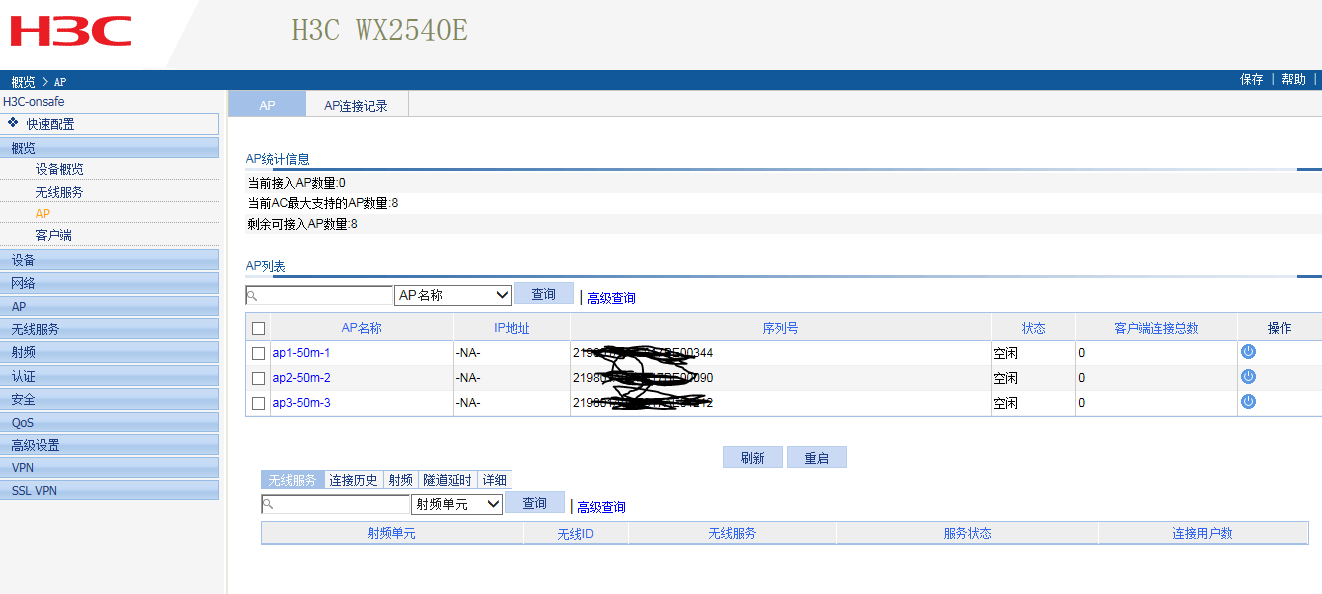1322x594 pixels.
Task: Open the ap3-50m-3 AP link
Action: click(301, 403)
